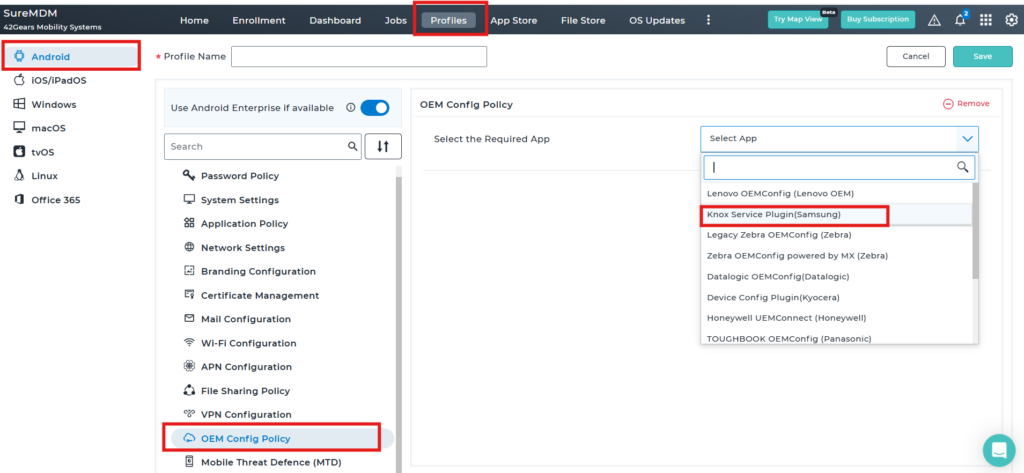
Task: Open the File Store tab
Action: pyautogui.click(x=583, y=20)
